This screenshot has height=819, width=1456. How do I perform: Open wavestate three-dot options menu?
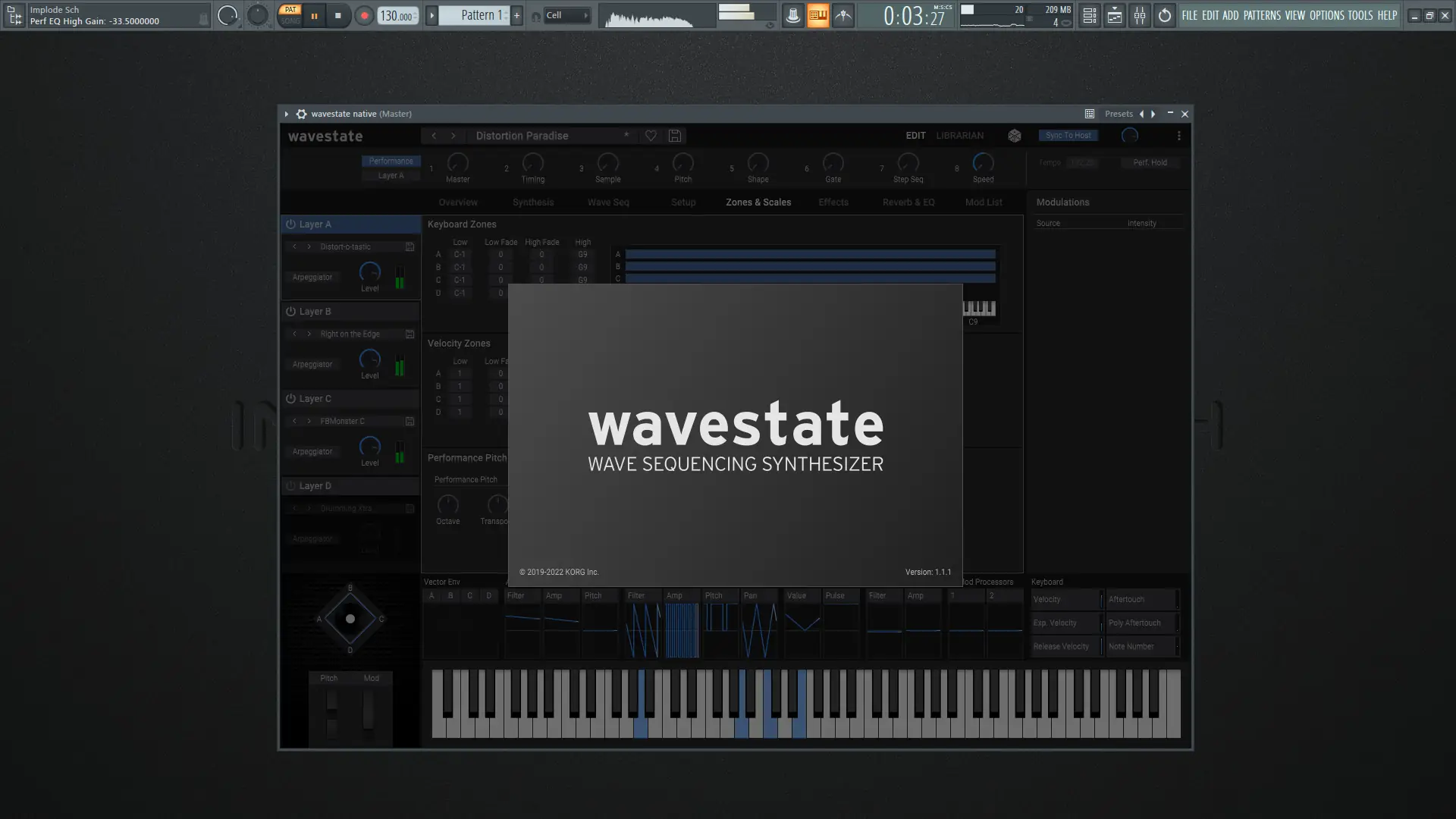coord(1178,136)
